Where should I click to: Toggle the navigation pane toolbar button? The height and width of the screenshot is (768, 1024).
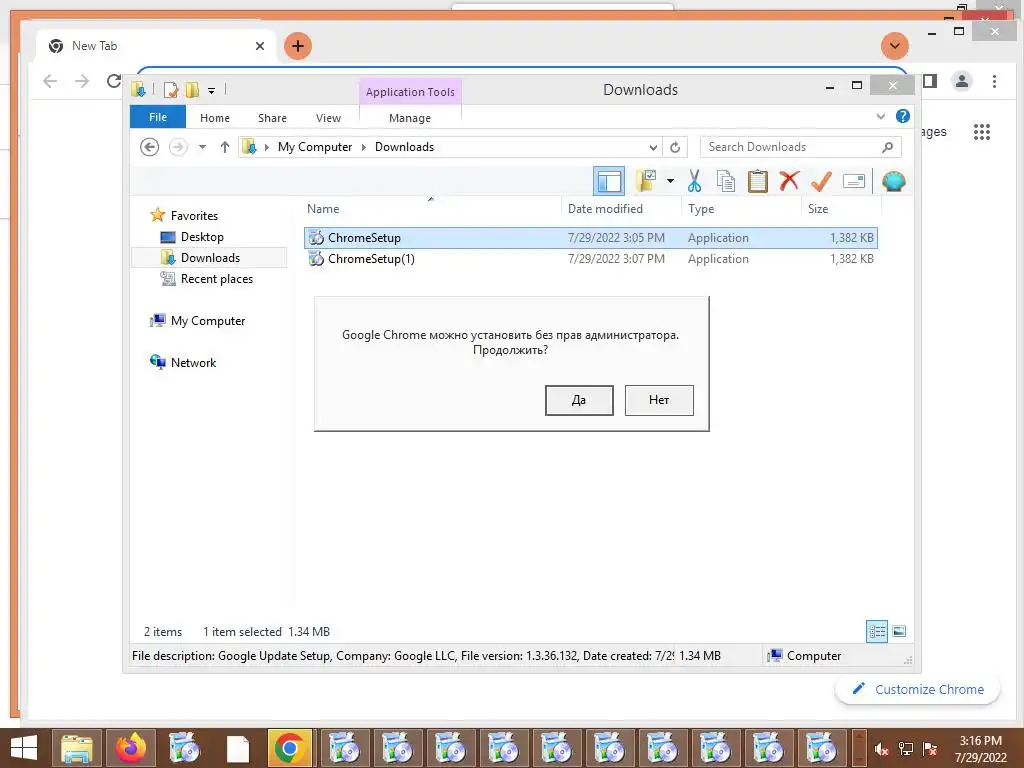point(609,182)
